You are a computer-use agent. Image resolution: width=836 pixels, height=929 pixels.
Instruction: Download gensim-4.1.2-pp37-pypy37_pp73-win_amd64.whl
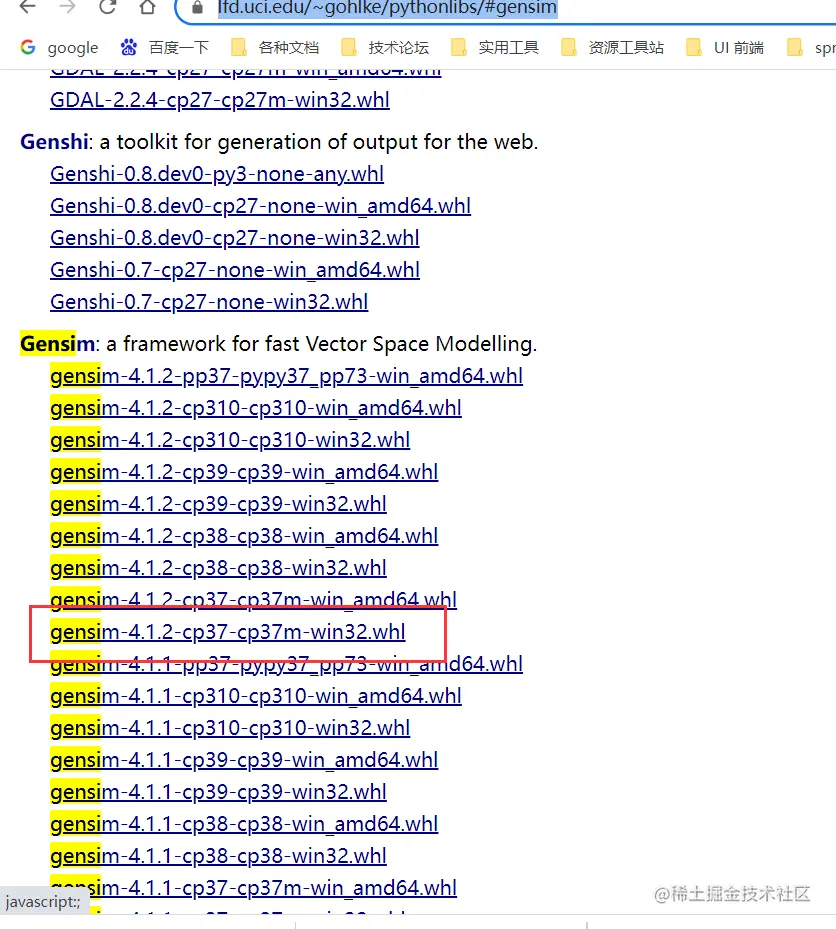[287, 376]
